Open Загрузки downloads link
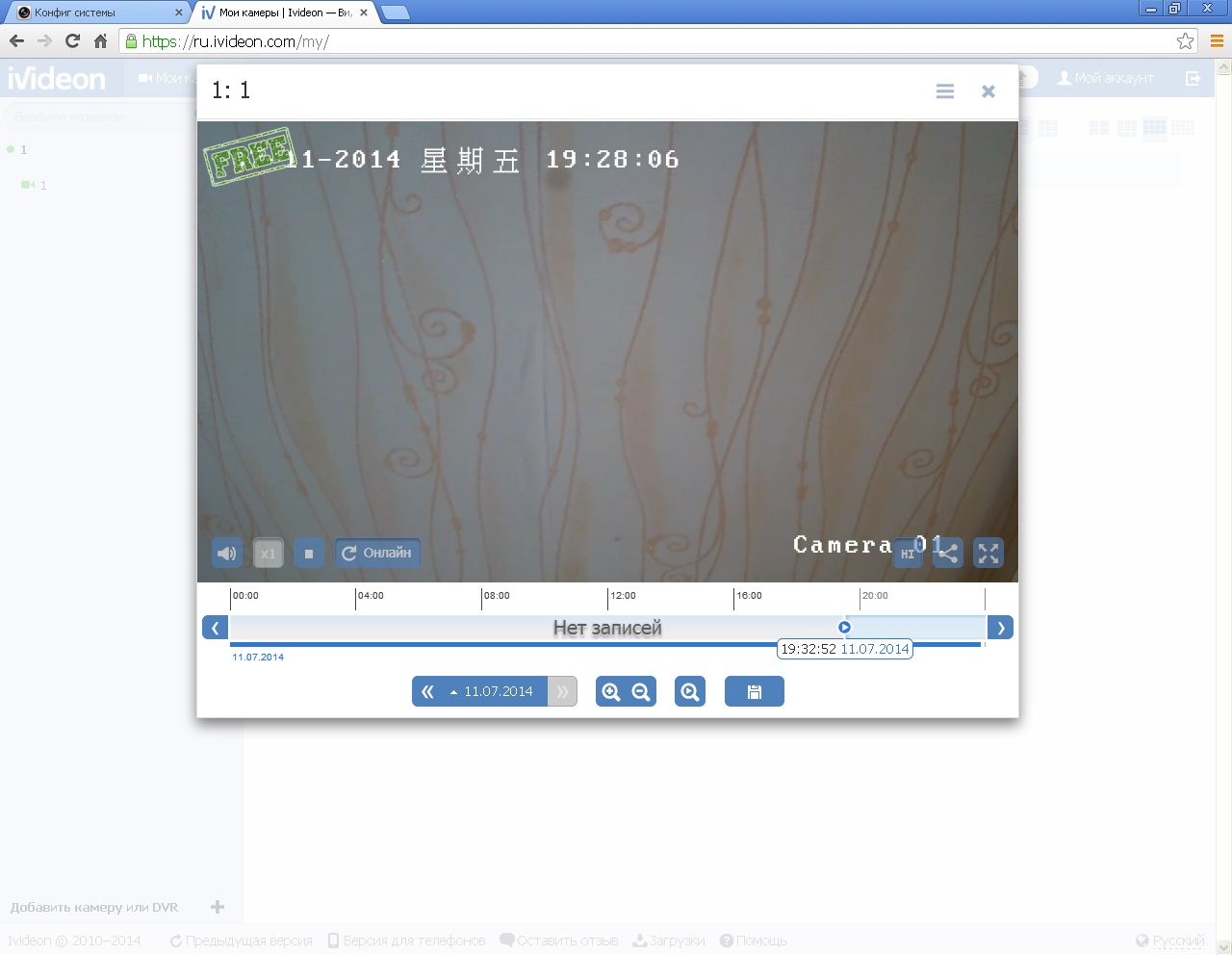 (669, 941)
